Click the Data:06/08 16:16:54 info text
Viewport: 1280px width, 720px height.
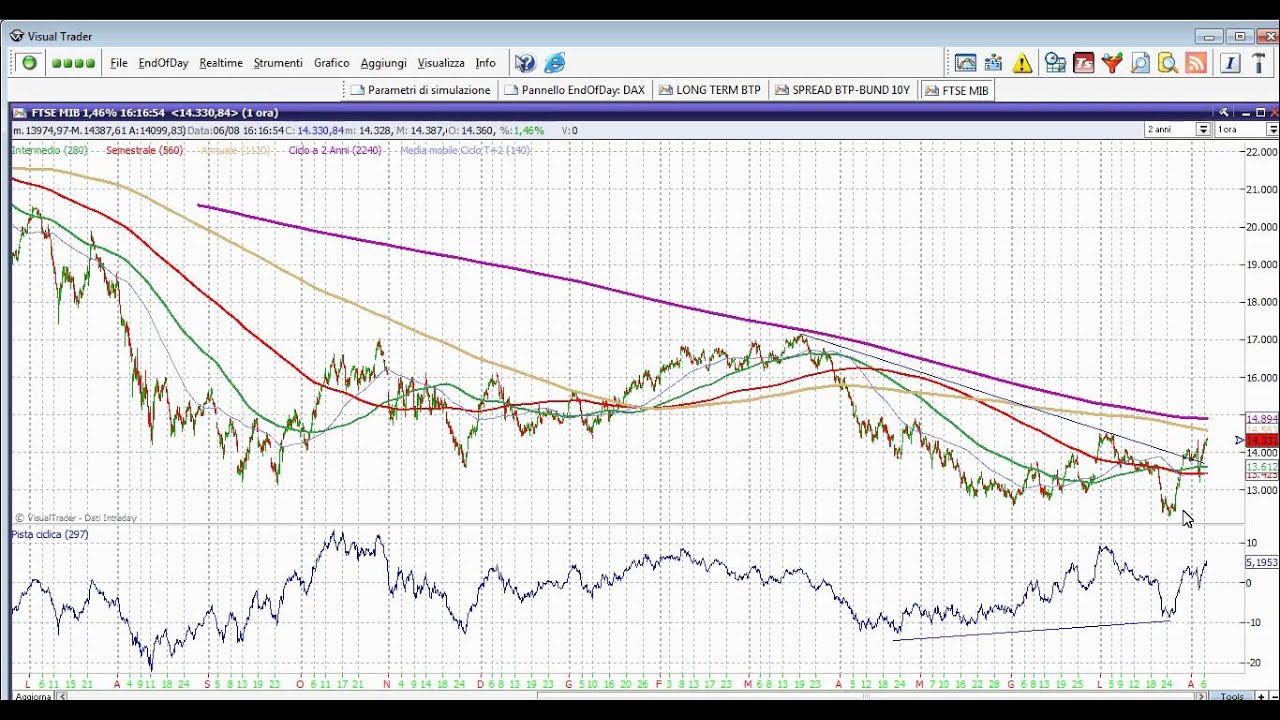(235, 130)
